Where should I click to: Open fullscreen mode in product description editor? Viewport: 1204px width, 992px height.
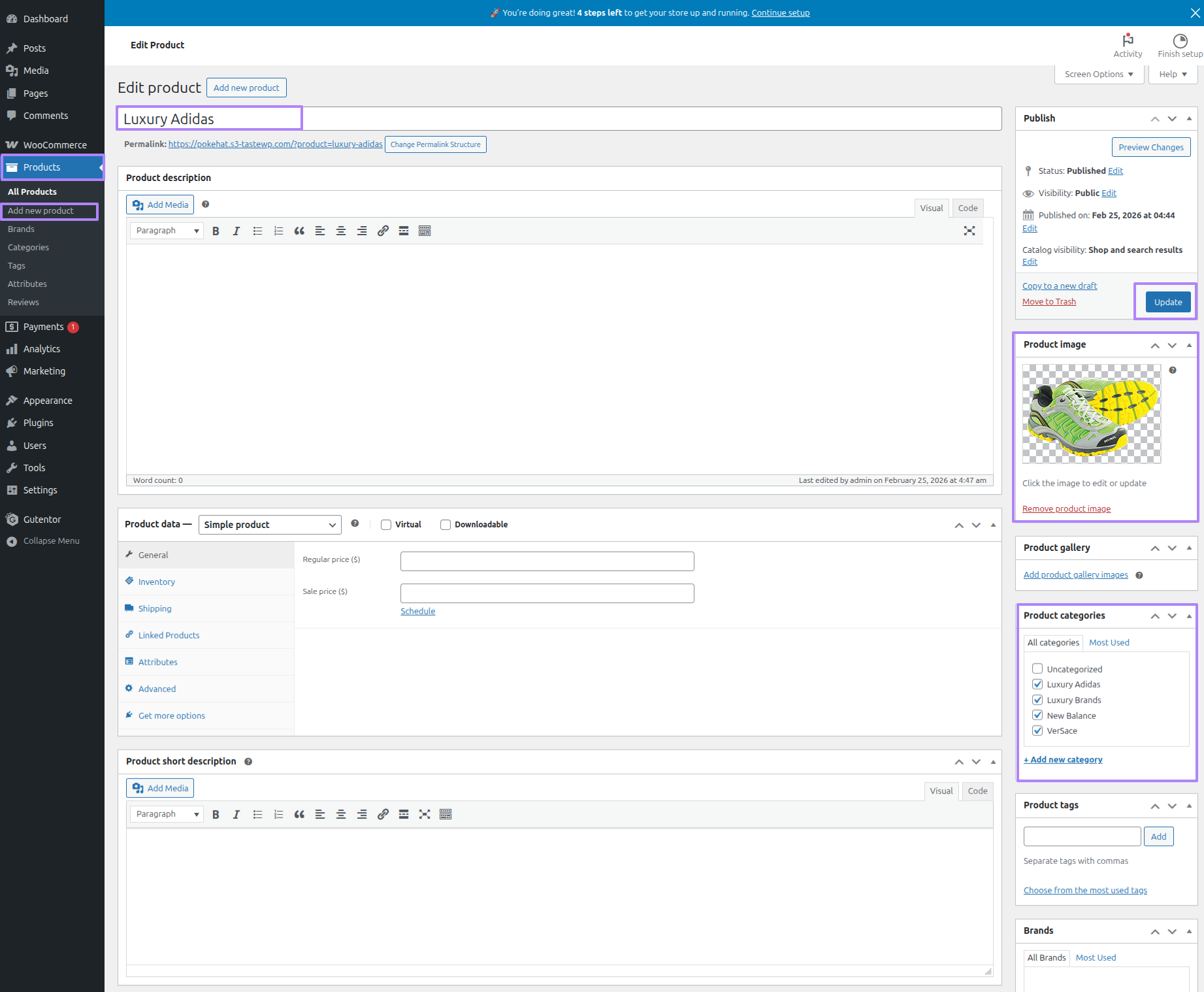pos(969,231)
